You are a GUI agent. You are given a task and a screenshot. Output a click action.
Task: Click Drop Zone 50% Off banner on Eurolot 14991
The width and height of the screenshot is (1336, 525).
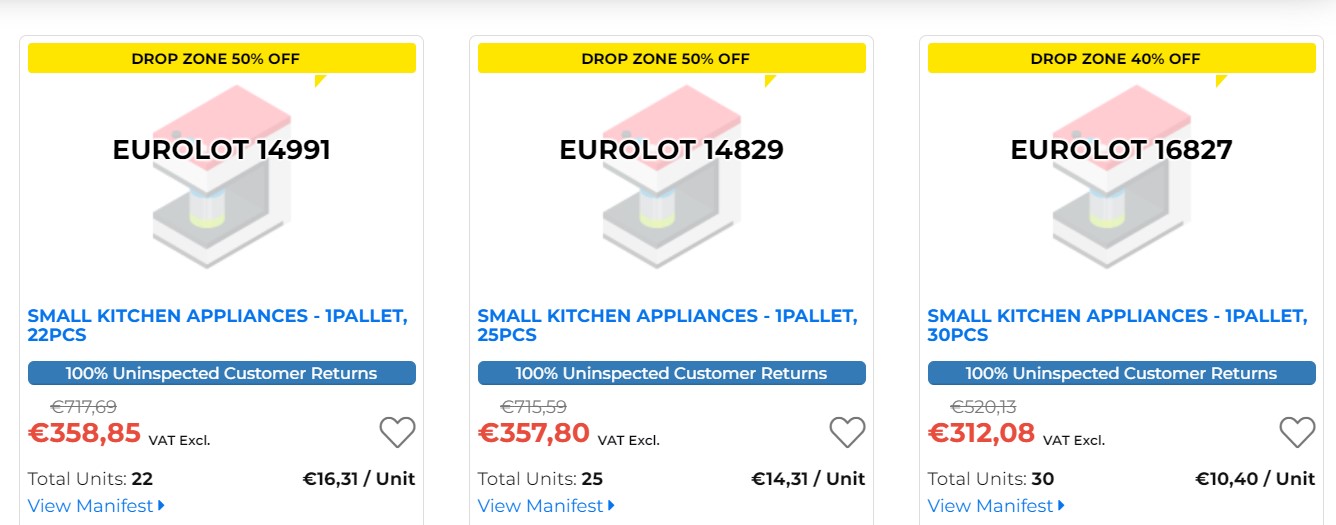pos(221,58)
